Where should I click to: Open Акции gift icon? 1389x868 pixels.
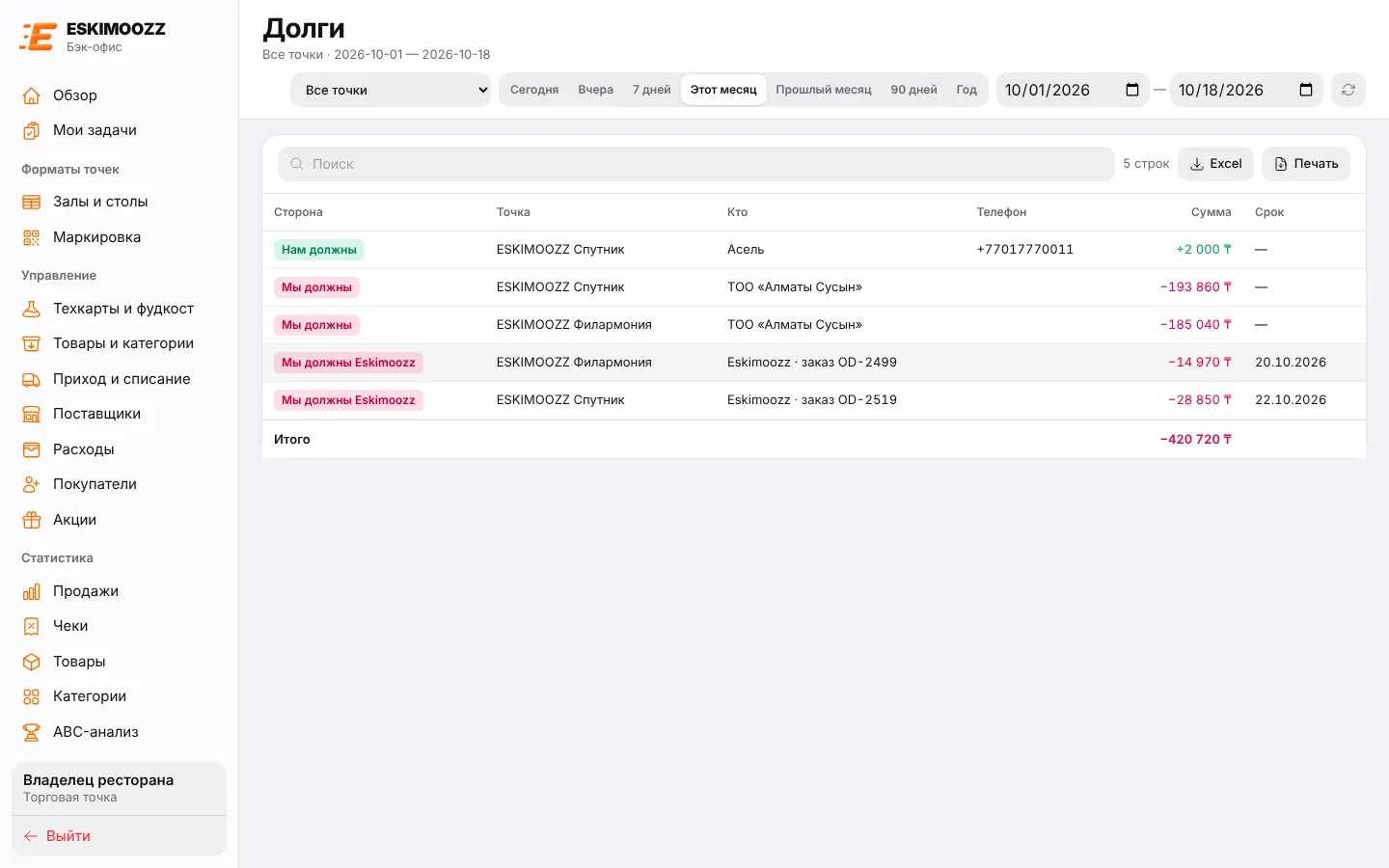pyautogui.click(x=32, y=520)
